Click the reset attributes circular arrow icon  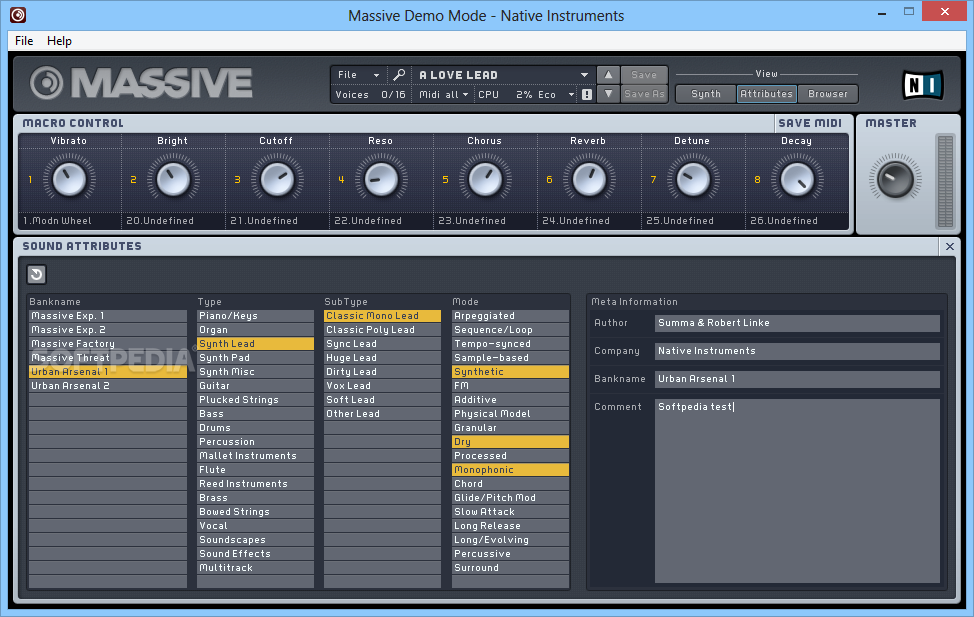(37, 274)
